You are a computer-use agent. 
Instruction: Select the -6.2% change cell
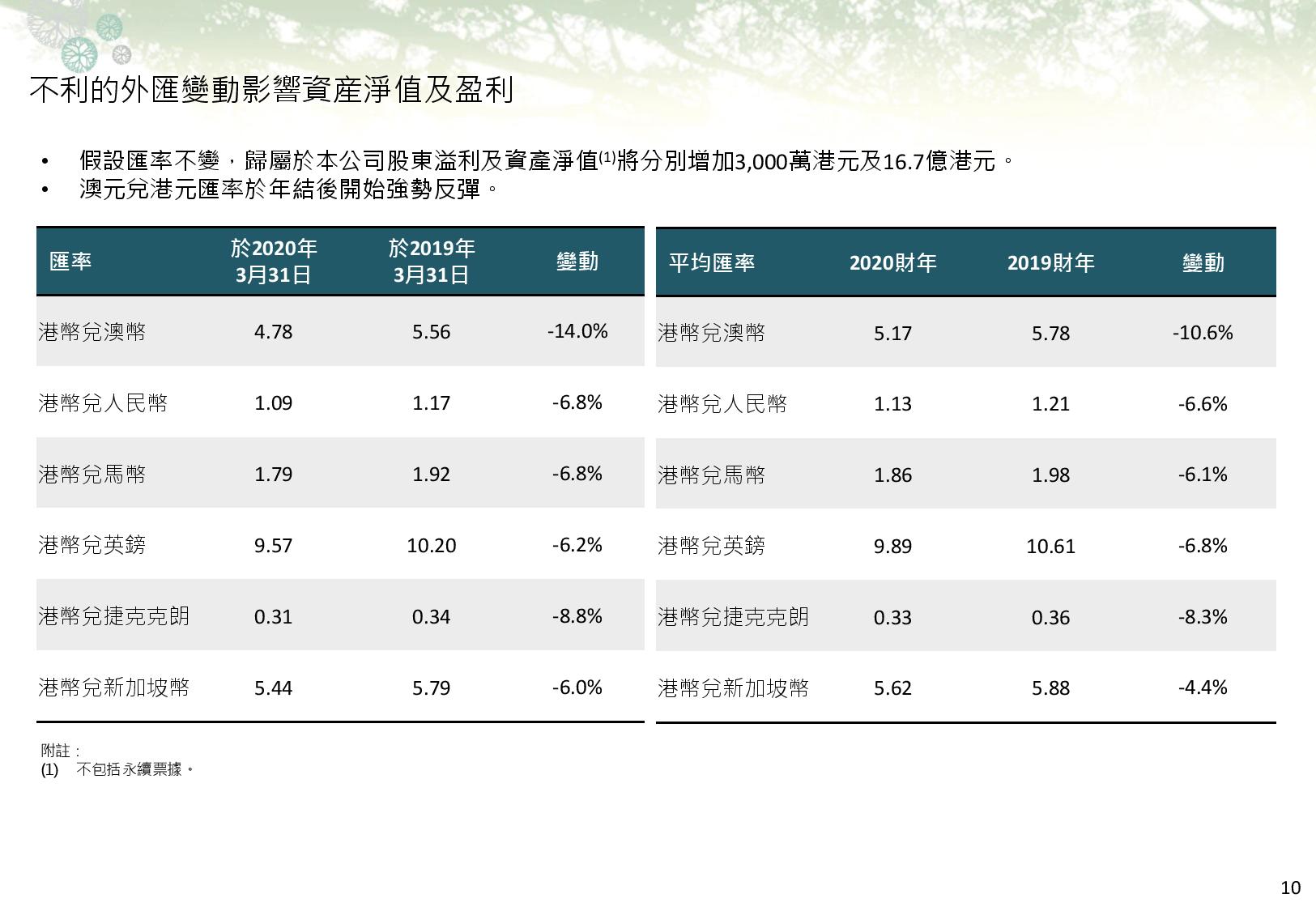click(x=577, y=544)
